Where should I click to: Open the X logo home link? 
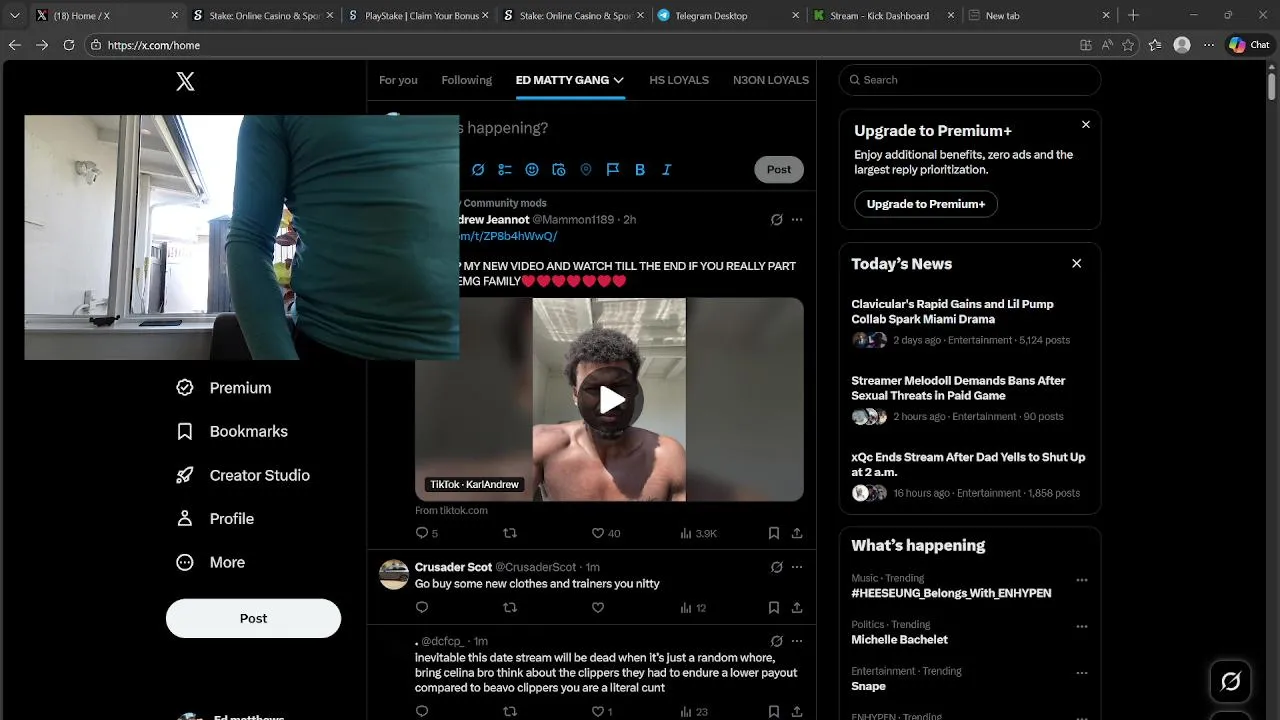coord(185,82)
